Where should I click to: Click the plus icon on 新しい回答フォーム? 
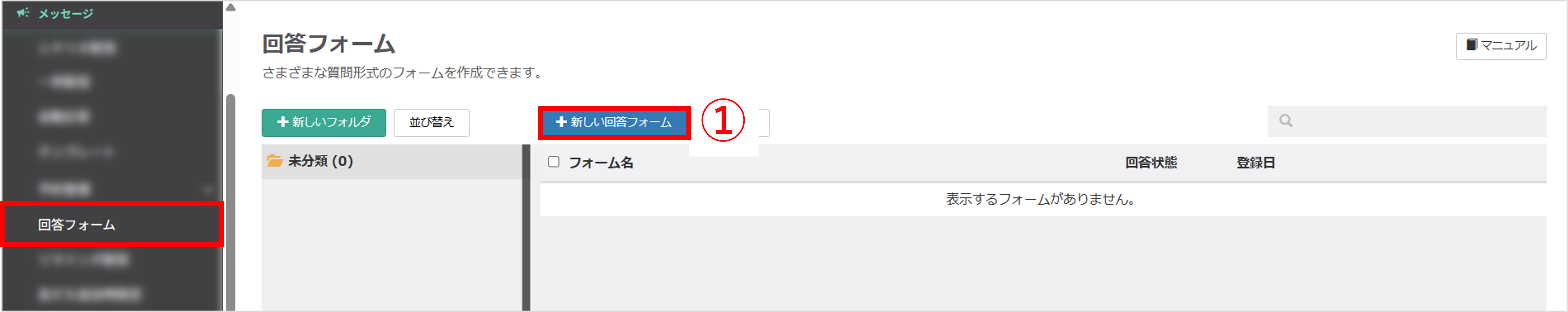pos(561,122)
